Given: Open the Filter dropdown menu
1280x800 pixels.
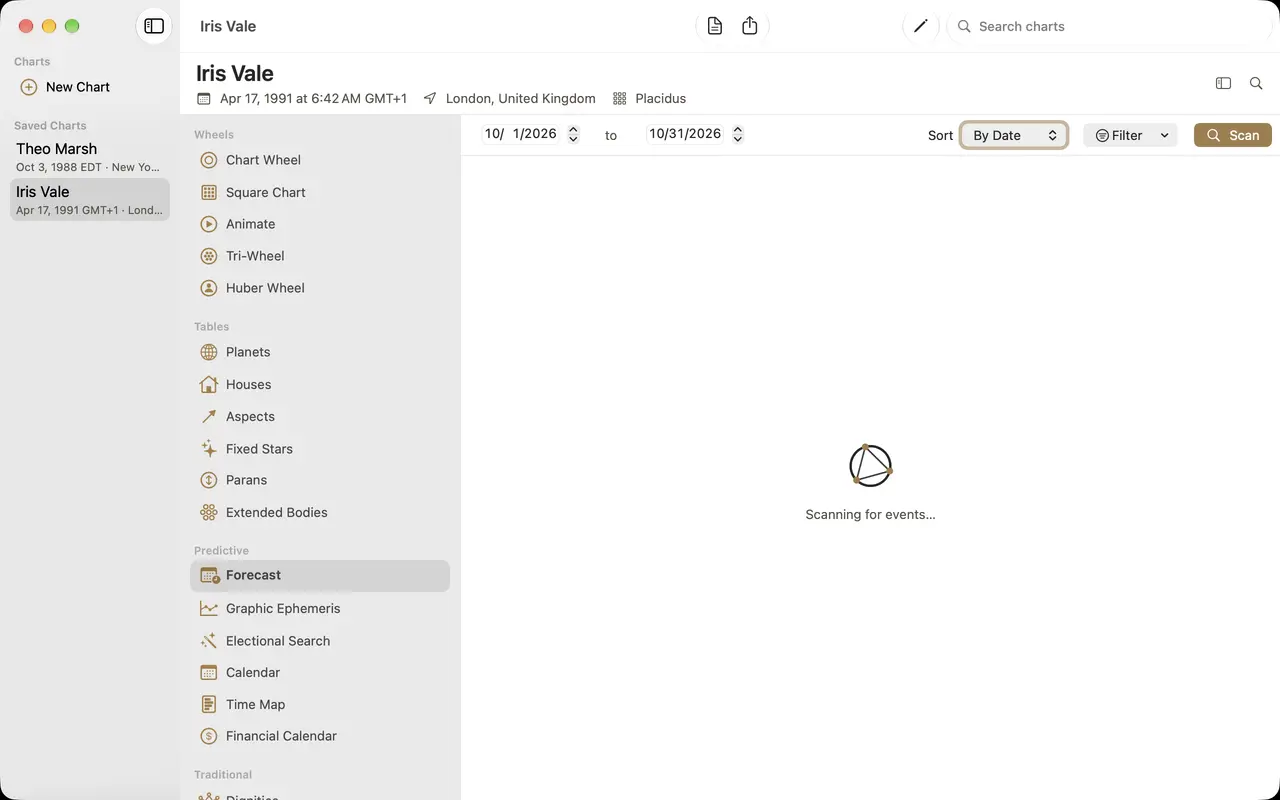Looking at the screenshot, I should tap(1131, 135).
